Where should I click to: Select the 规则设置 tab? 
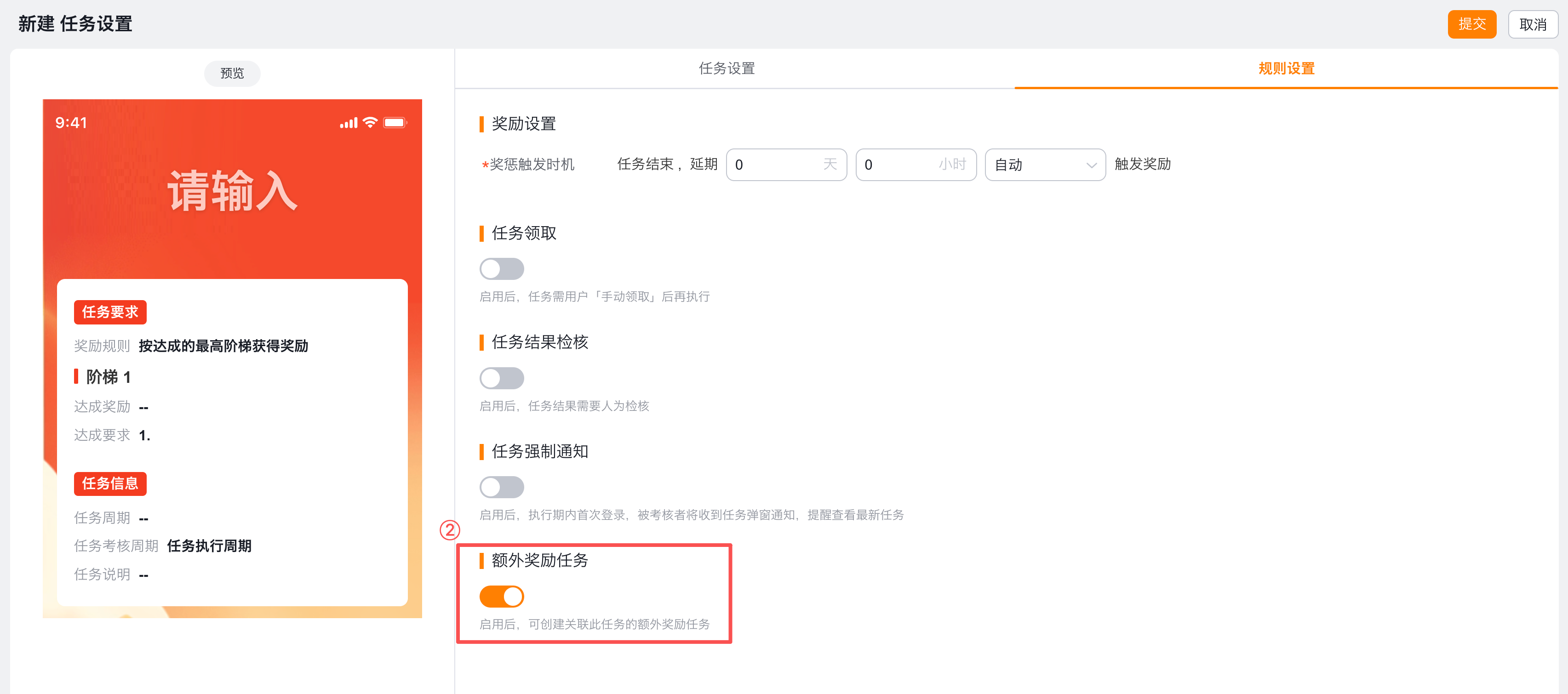pyautogui.click(x=1286, y=69)
